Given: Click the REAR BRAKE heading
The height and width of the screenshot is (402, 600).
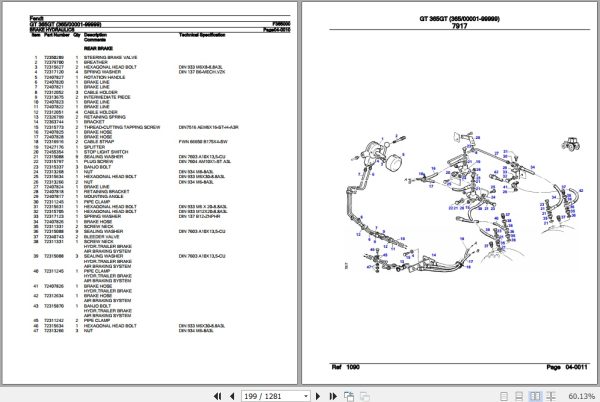Looking at the screenshot, I should [x=98, y=49].
